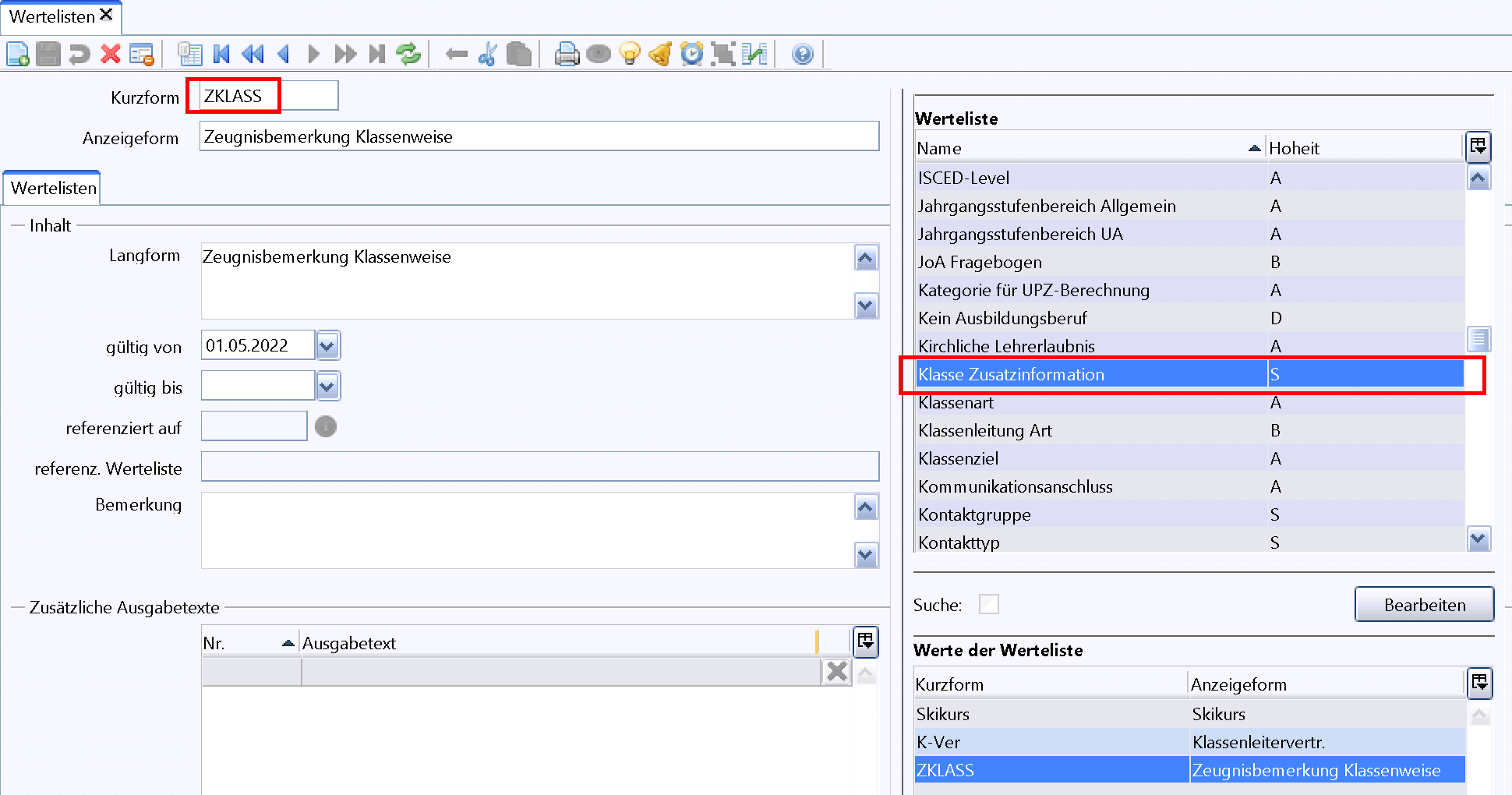1512x795 pixels.
Task: Open the gültig bis date dropdown
Action: point(327,386)
